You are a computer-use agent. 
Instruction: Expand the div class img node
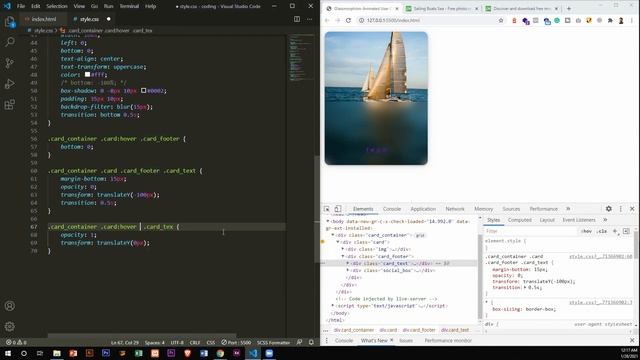(343, 249)
